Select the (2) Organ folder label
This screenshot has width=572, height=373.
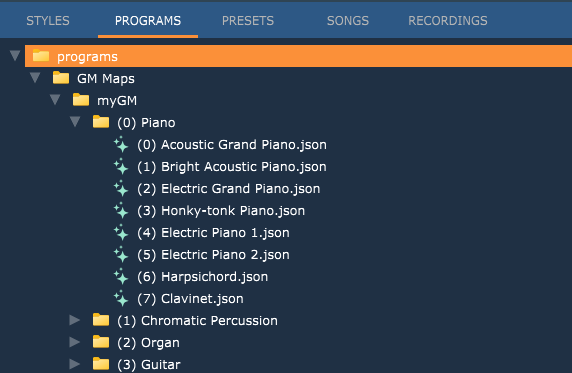tap(148, 343)
